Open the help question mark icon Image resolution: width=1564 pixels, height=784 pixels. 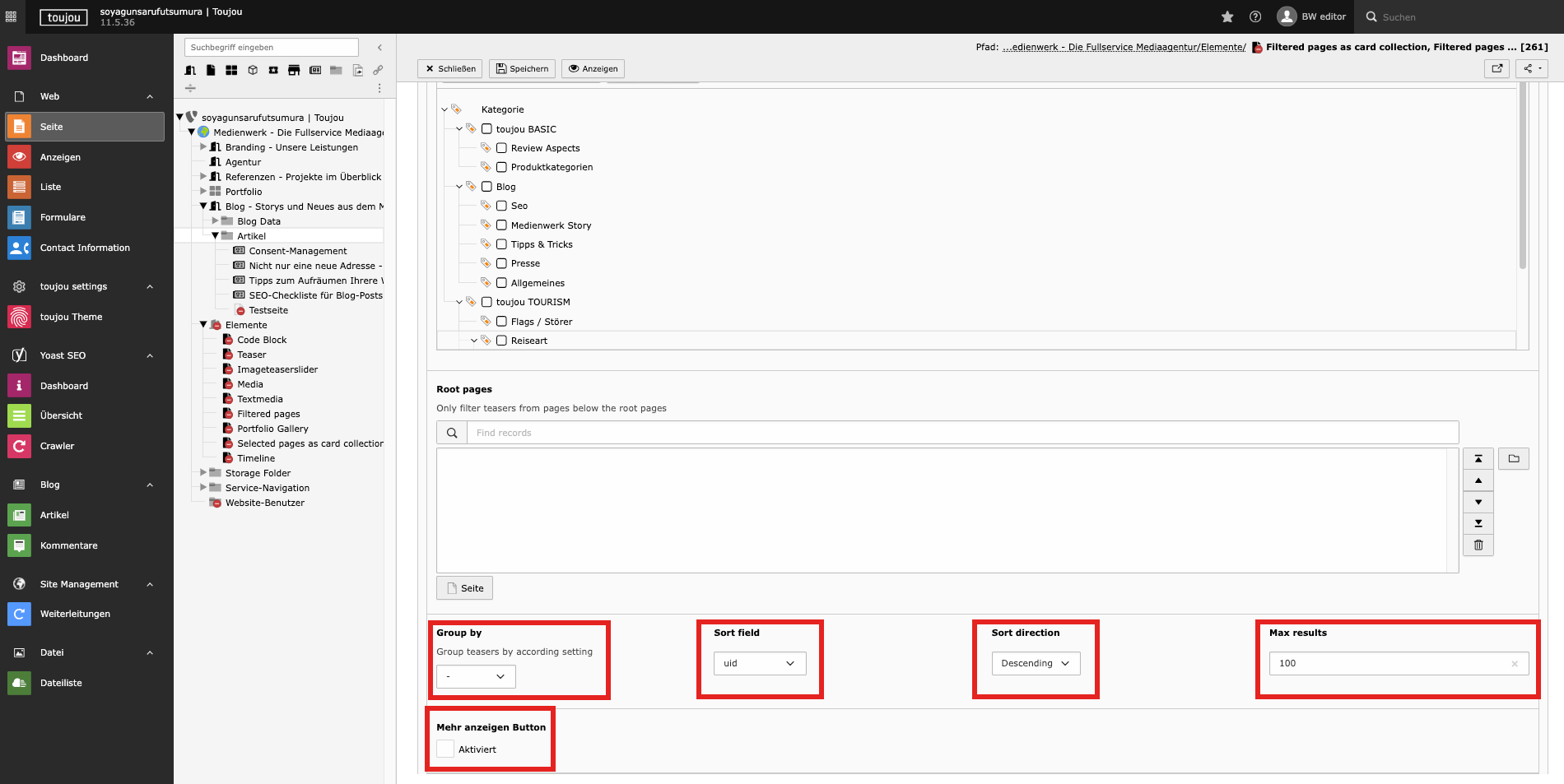coord(1255,16)
